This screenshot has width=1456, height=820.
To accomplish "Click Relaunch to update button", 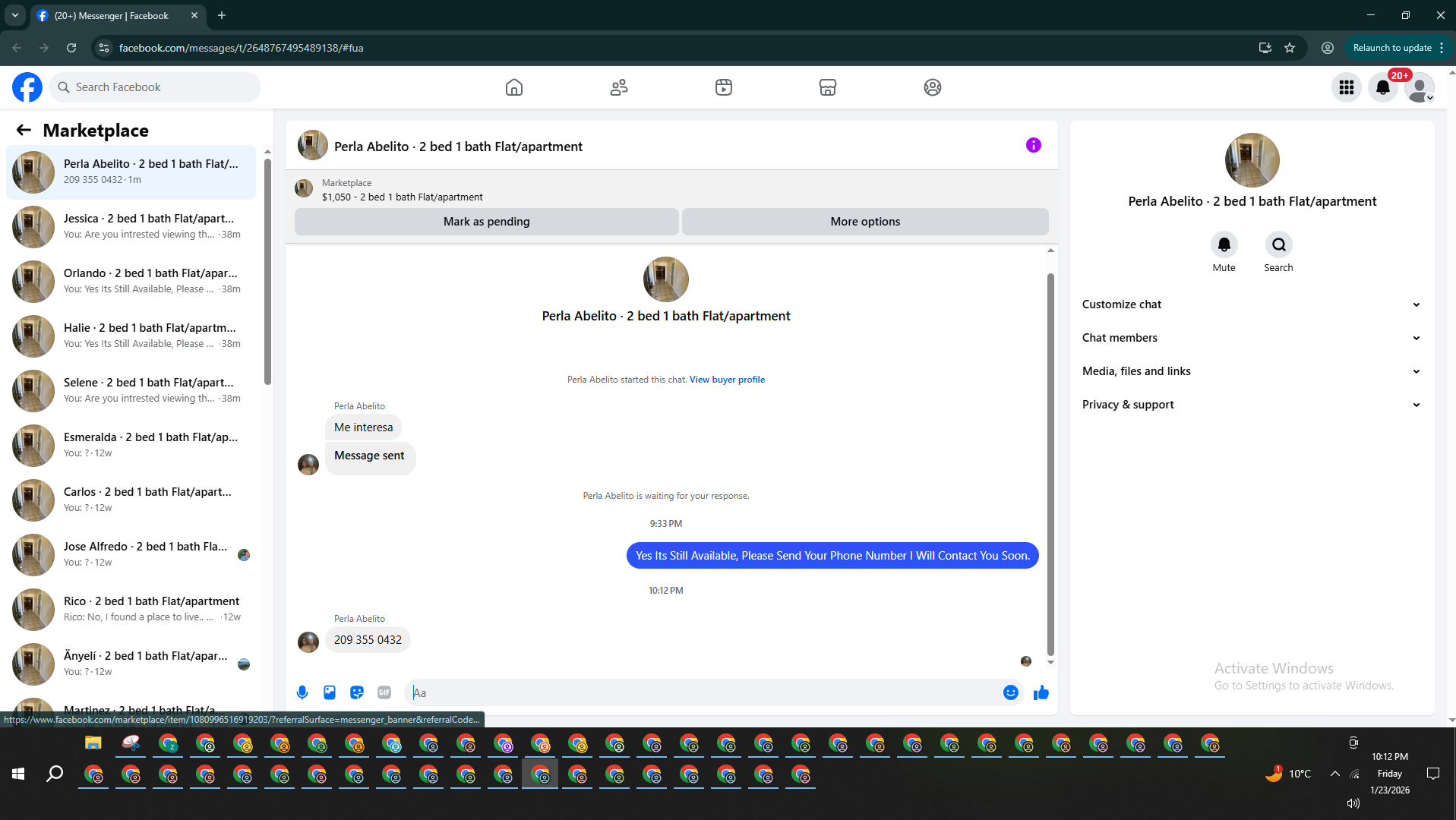I will pyautogui.click(x=1391, y=48).
